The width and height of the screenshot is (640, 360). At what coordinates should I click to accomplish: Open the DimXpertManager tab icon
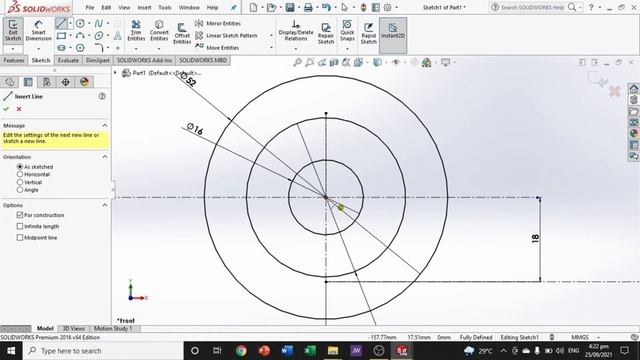(65, 82)
